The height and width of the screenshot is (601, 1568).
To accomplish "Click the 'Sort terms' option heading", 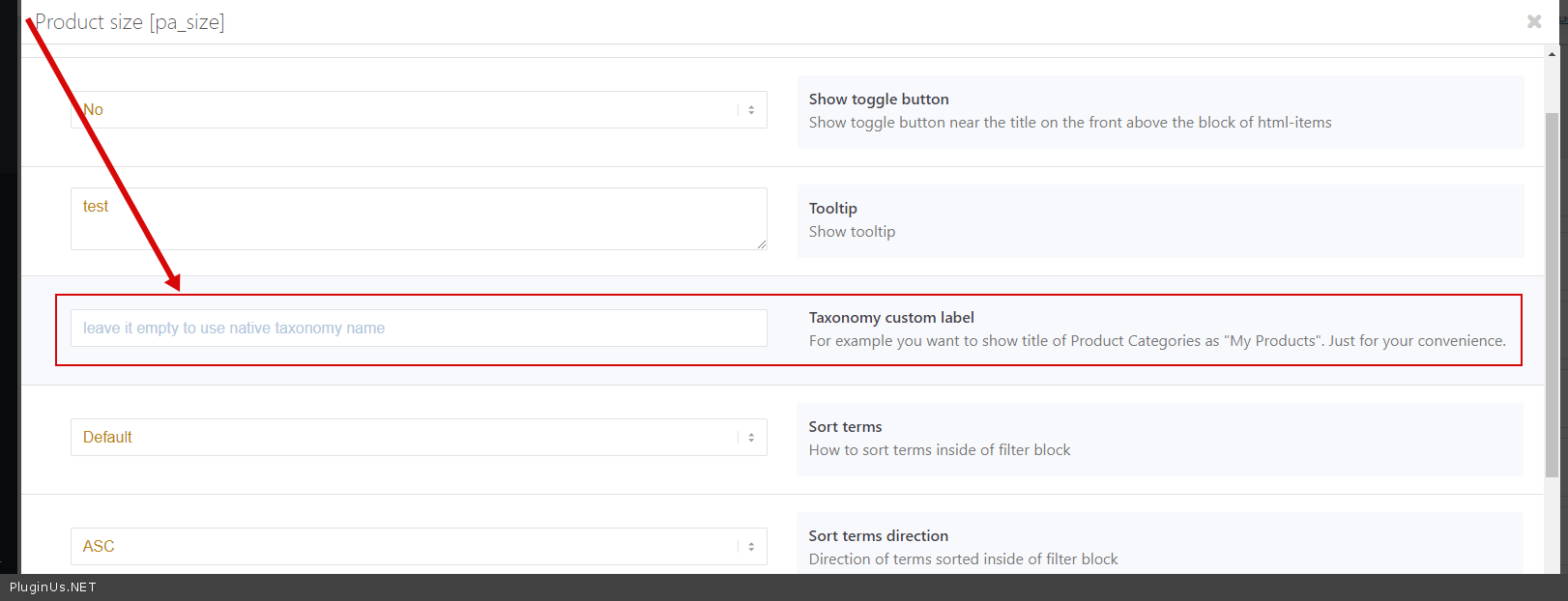I will coord(845,427).
